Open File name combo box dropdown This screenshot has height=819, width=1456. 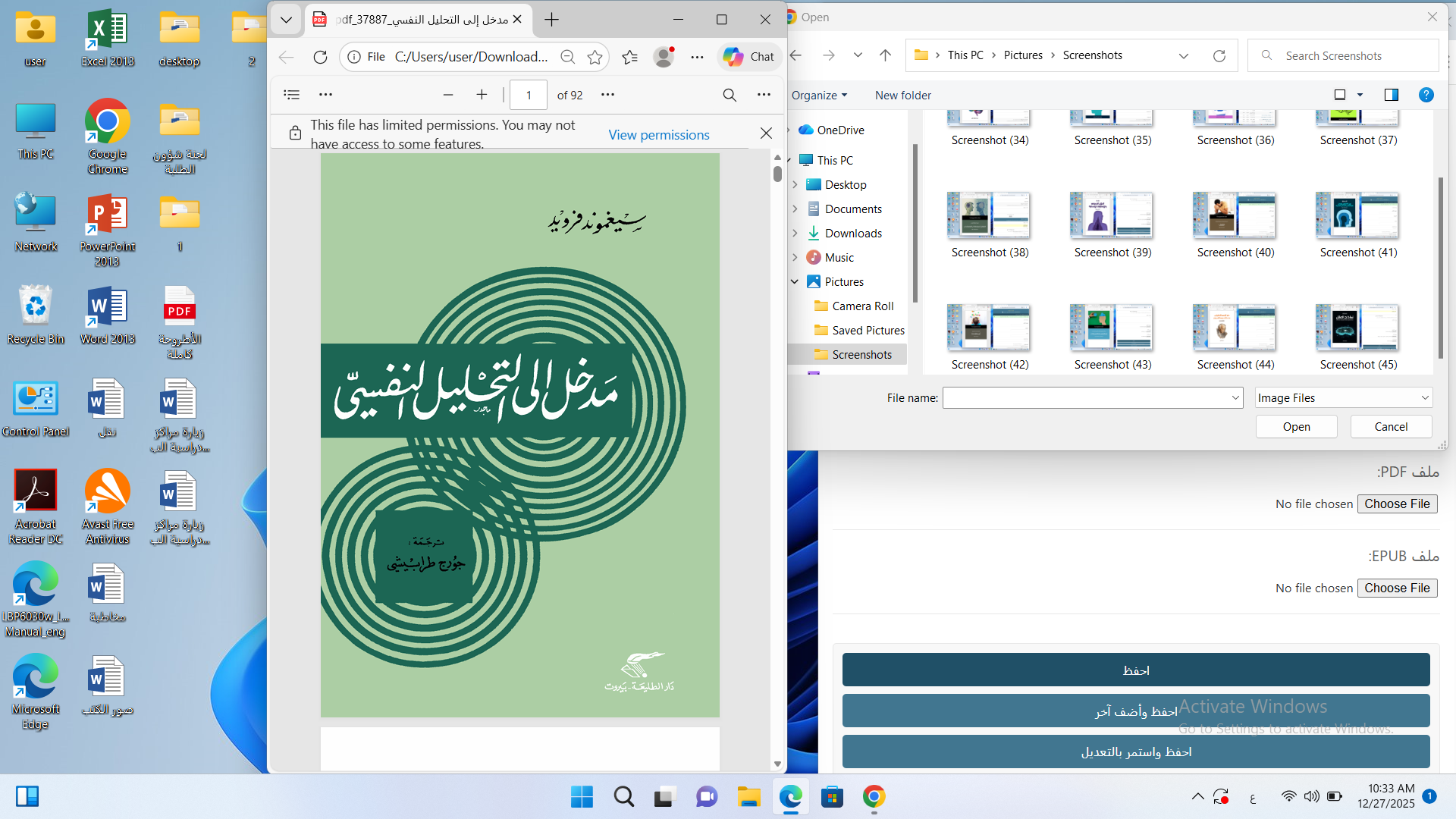(x=1235, y=398)
